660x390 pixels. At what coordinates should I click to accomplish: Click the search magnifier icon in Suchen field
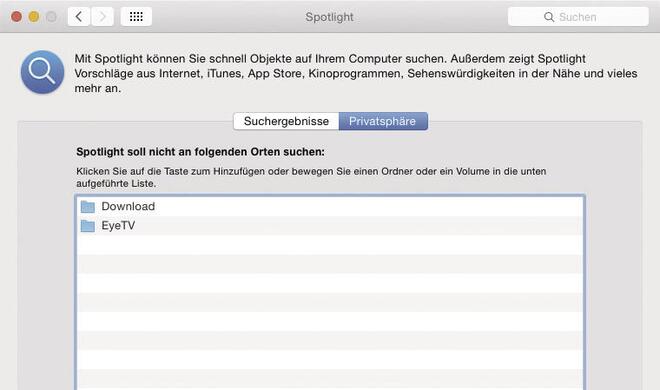(x=549, y=17)
